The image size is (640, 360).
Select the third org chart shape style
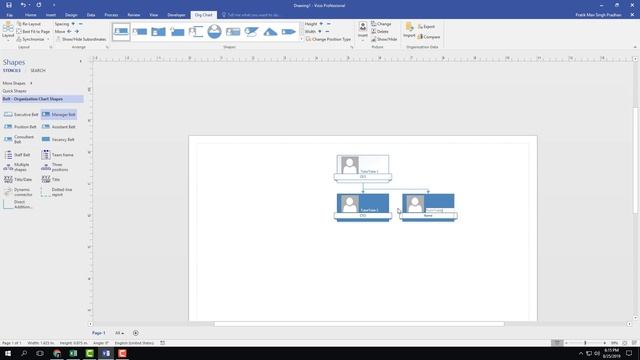click(x=158, y=31)
